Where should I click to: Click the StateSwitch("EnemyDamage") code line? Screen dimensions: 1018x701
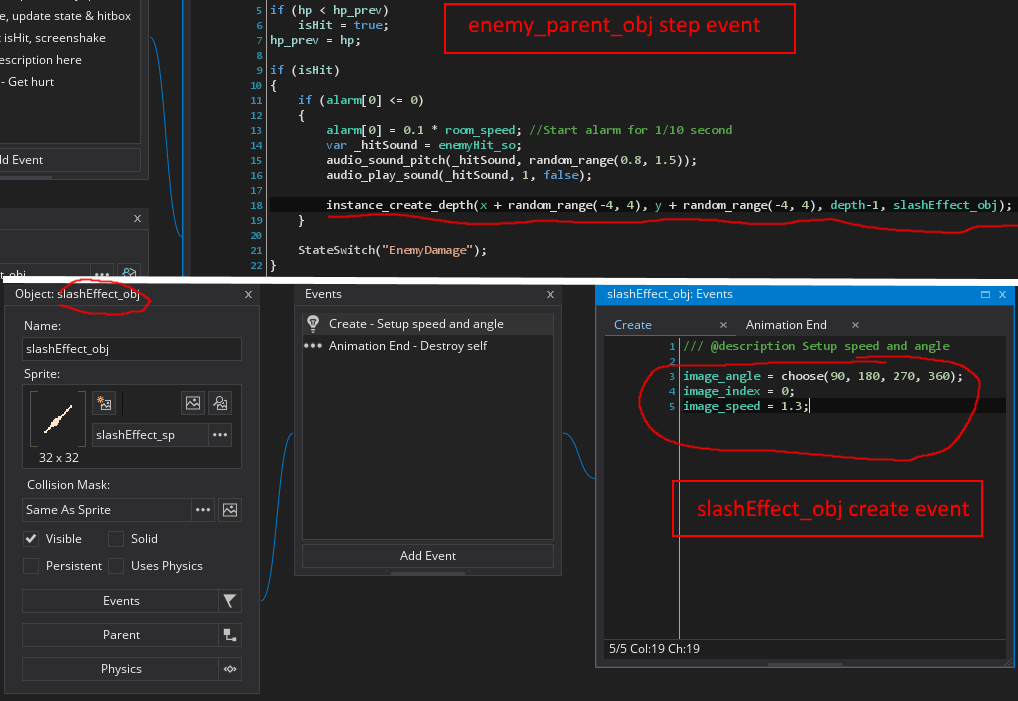392,250
